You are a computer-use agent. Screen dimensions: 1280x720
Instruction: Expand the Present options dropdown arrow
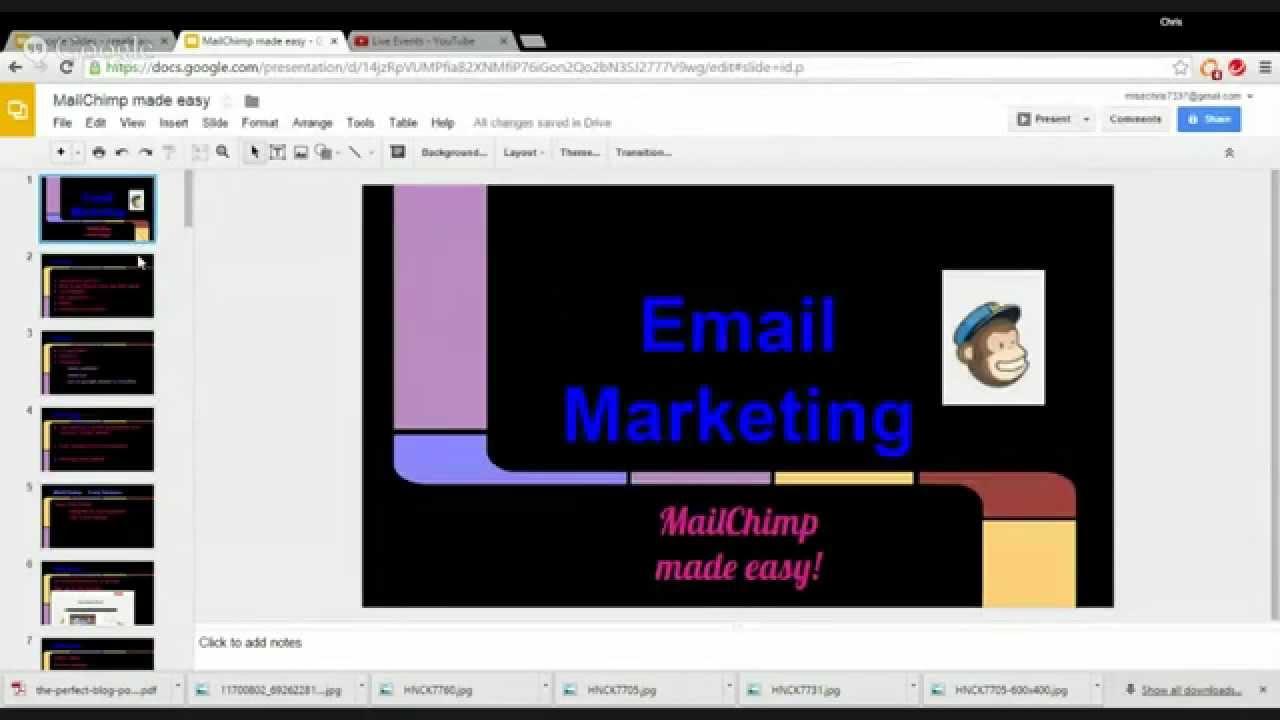[x=1086, y=119]
